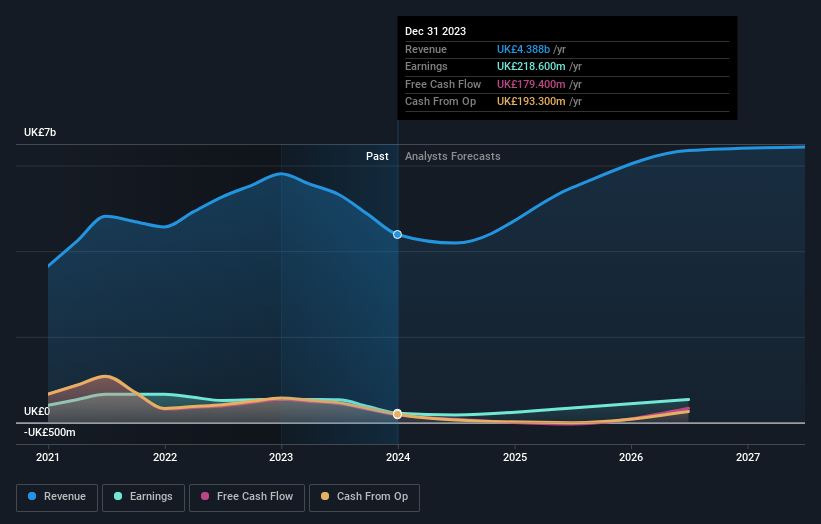
Task: Select the revenue data point at 2024
Action: pos(397,235)
